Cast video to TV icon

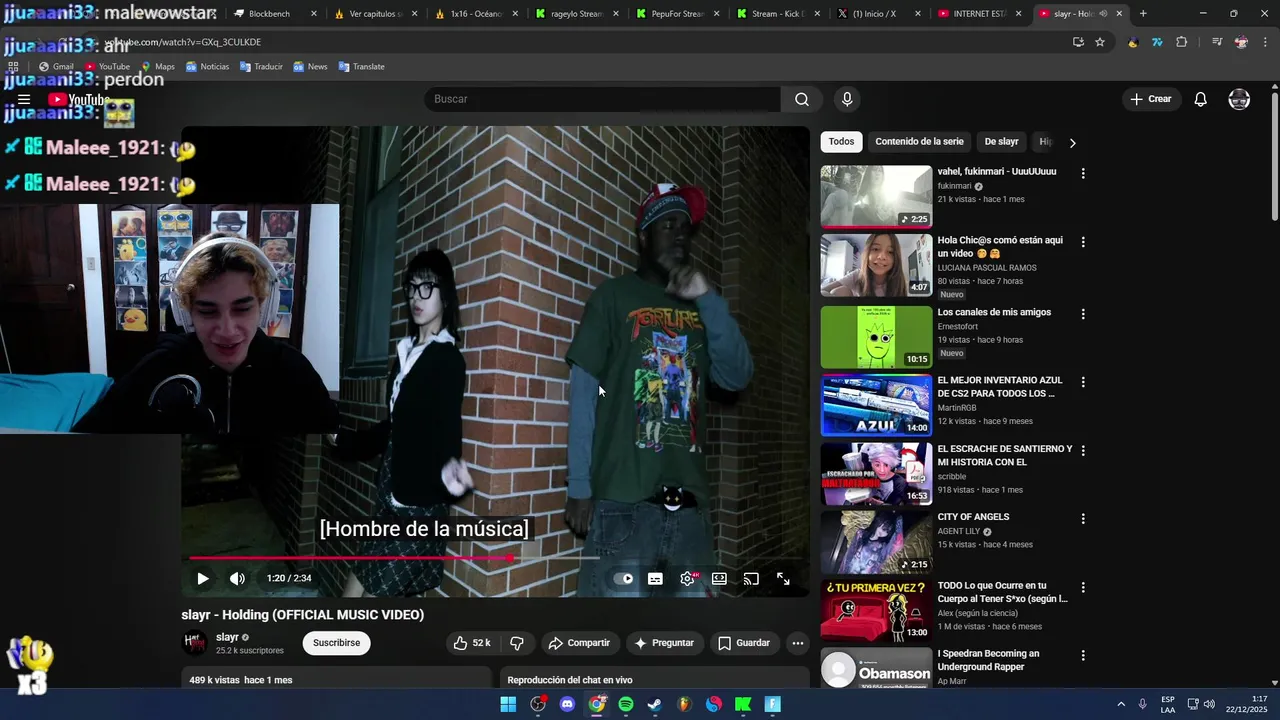[751, 578]
